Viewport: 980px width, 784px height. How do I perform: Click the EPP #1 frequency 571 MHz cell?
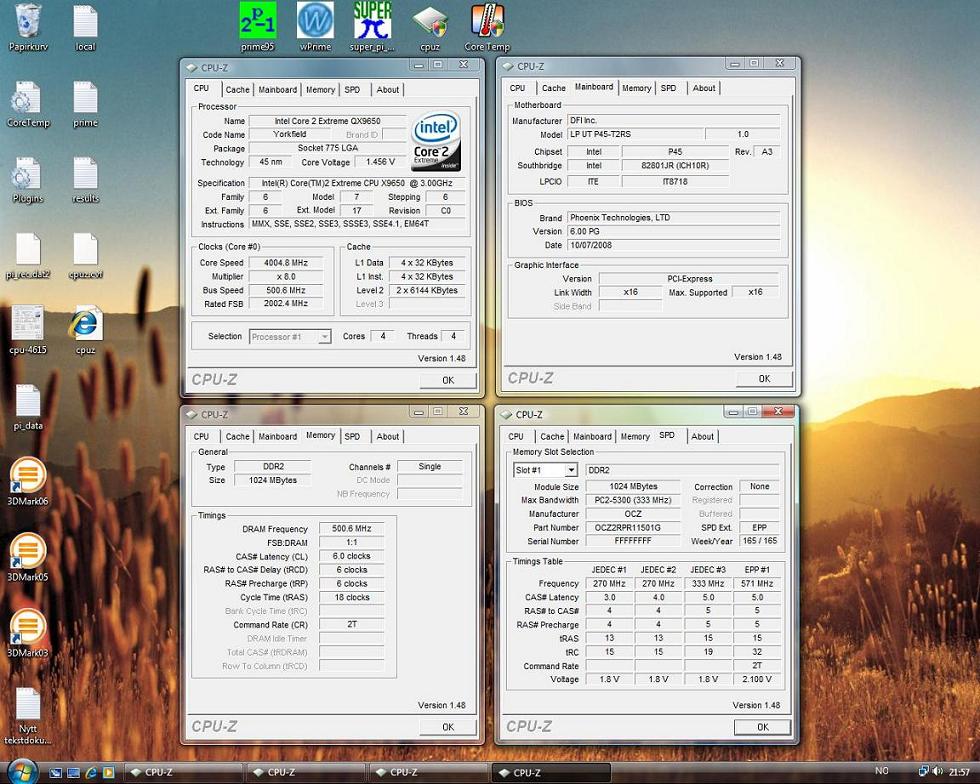coord(757,583)
